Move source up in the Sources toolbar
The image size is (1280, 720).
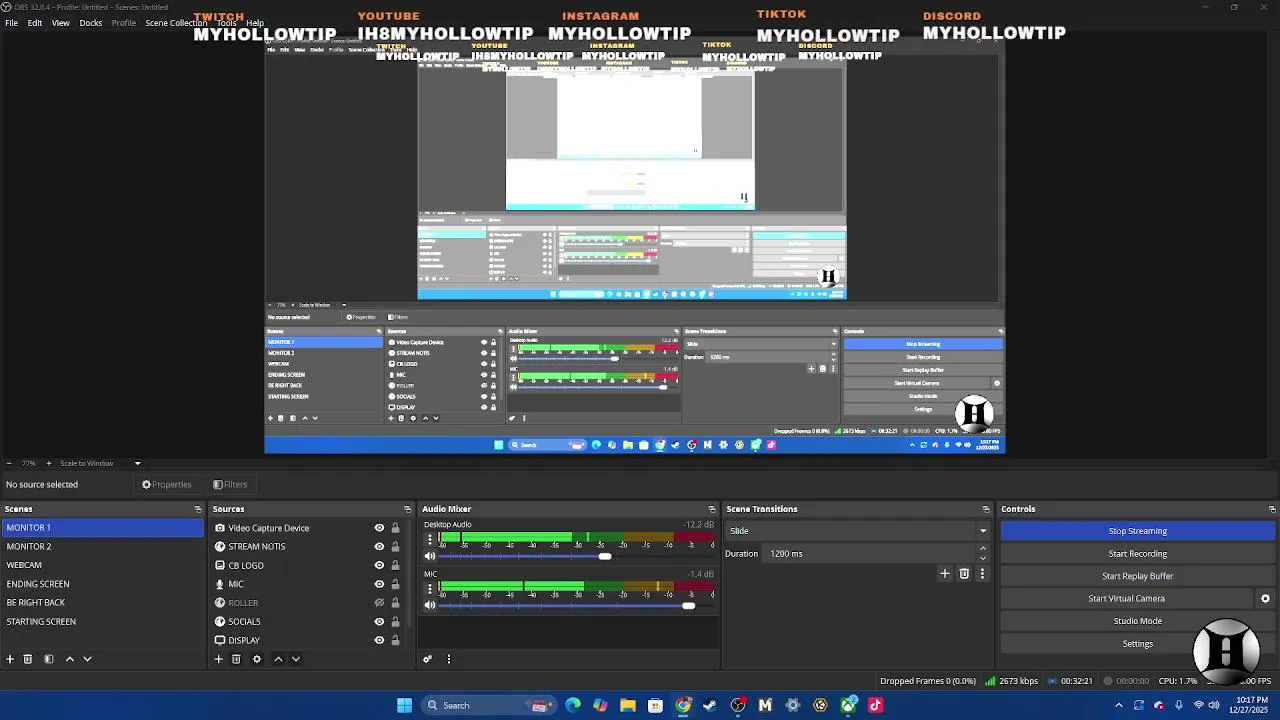[278, 659]
